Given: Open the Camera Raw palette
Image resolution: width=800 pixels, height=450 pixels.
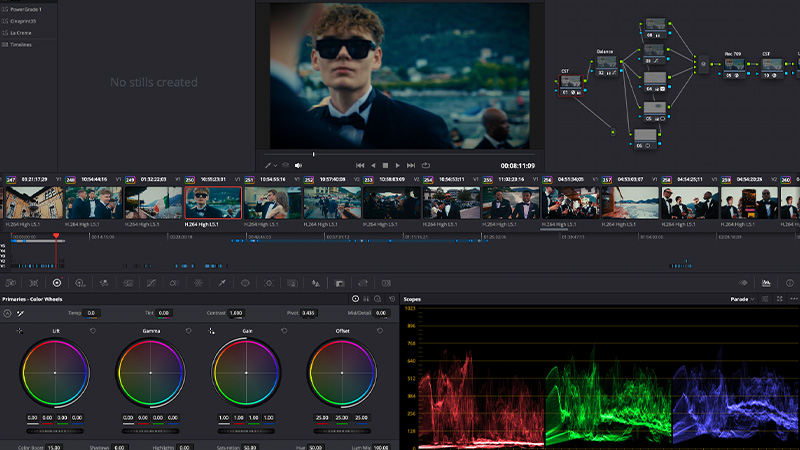Looking at the screenshot, I should [10, 283].
